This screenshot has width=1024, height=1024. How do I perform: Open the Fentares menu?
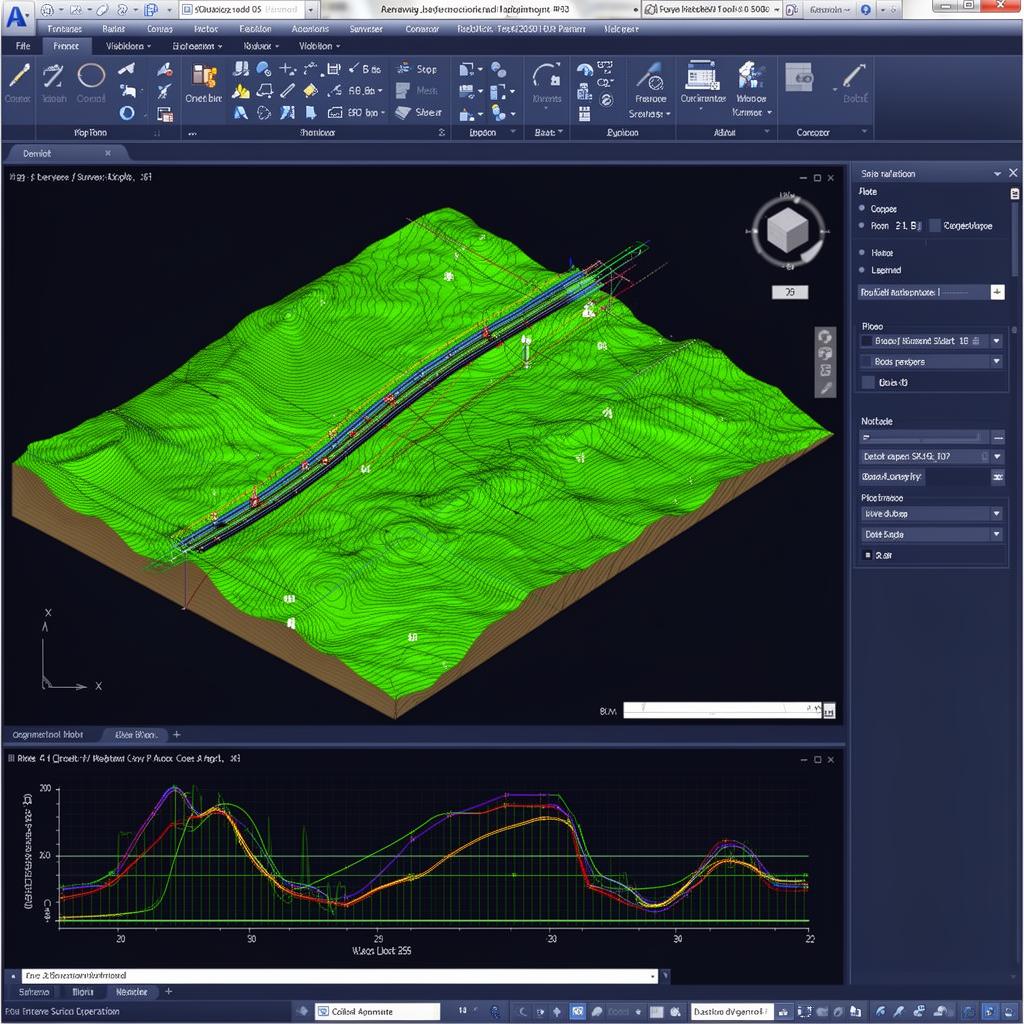pos(65,29)
